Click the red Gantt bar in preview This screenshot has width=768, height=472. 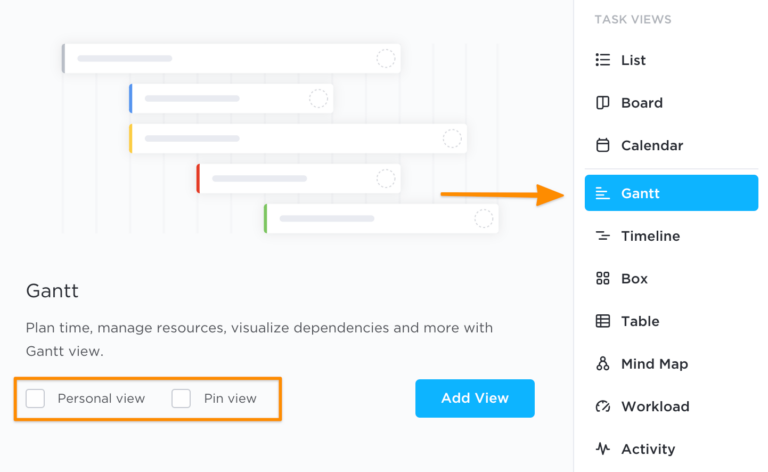(299, 179)
